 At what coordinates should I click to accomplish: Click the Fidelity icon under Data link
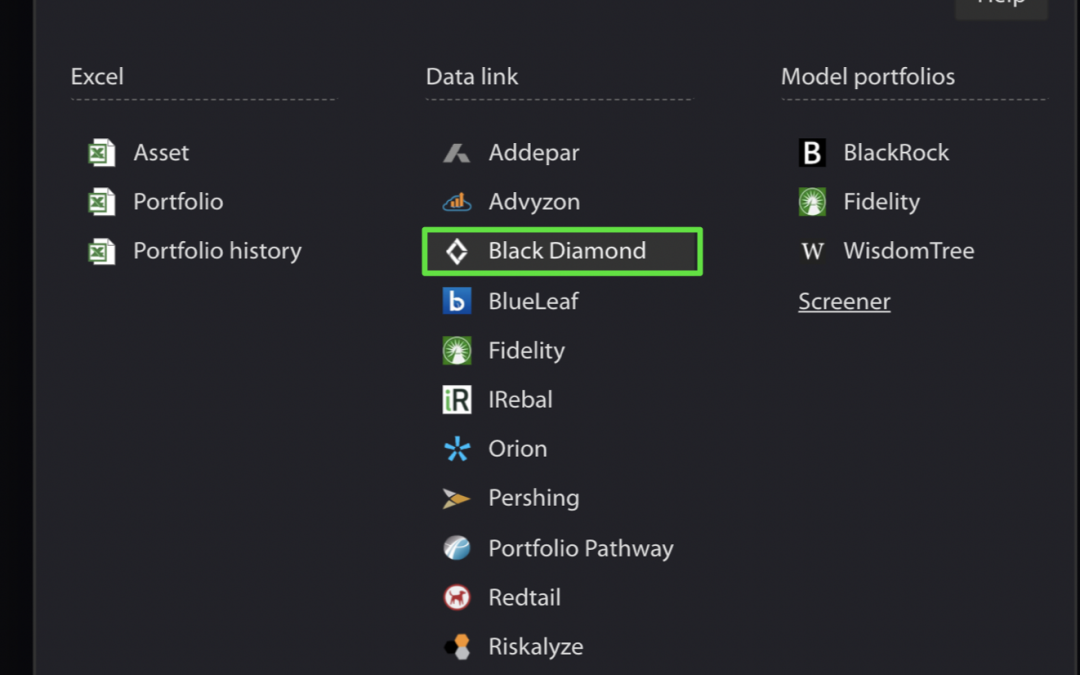(x=457, y=351)
